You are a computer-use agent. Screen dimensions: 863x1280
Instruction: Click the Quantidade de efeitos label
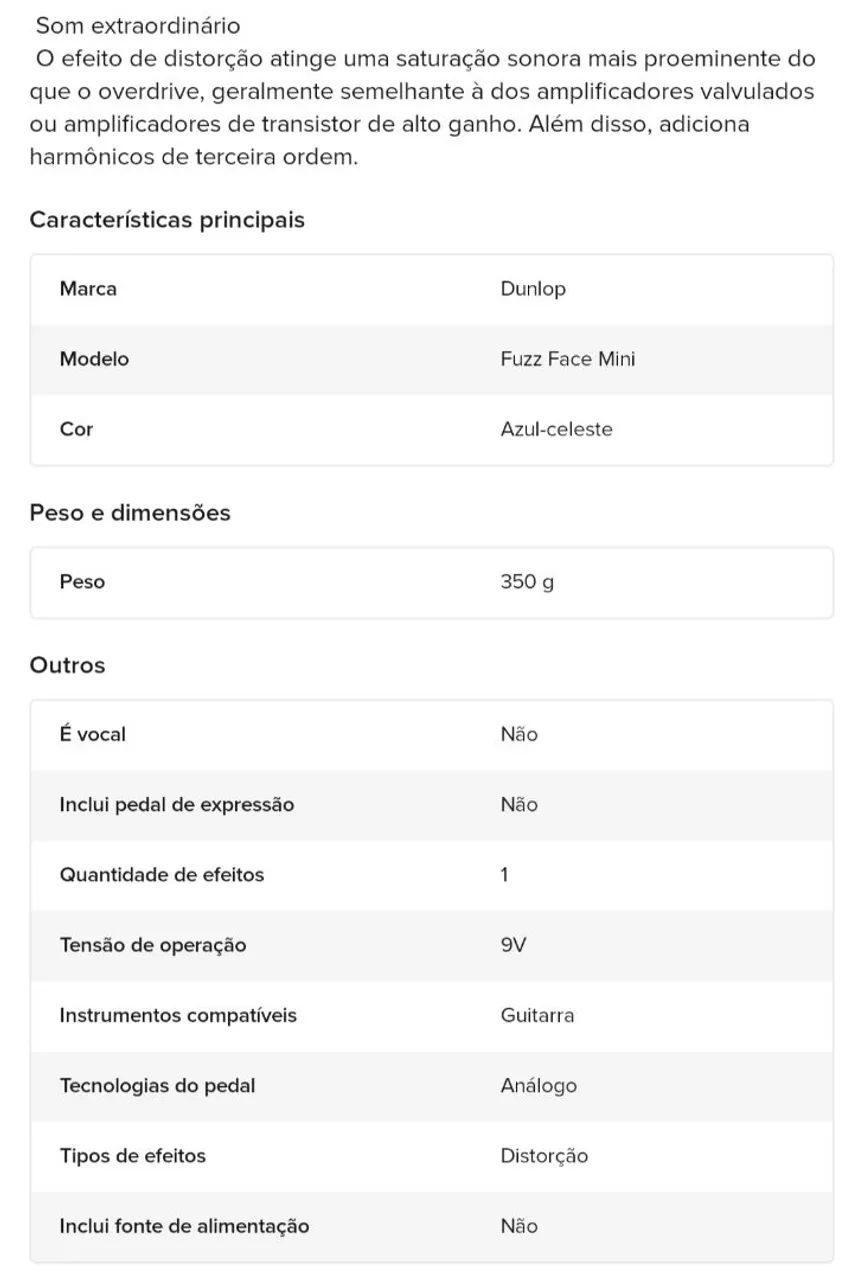point(162,875)
